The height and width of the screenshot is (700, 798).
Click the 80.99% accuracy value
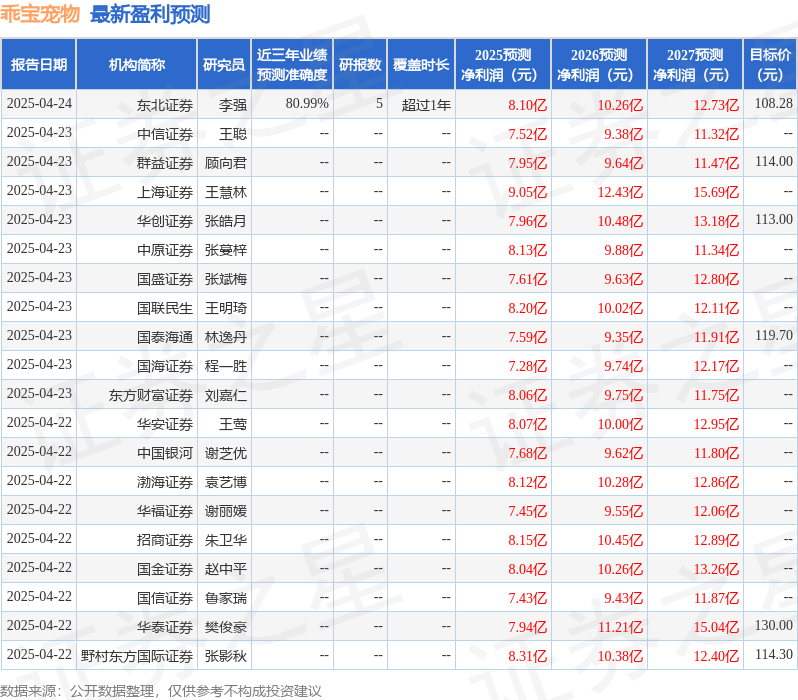coord(307,104)
